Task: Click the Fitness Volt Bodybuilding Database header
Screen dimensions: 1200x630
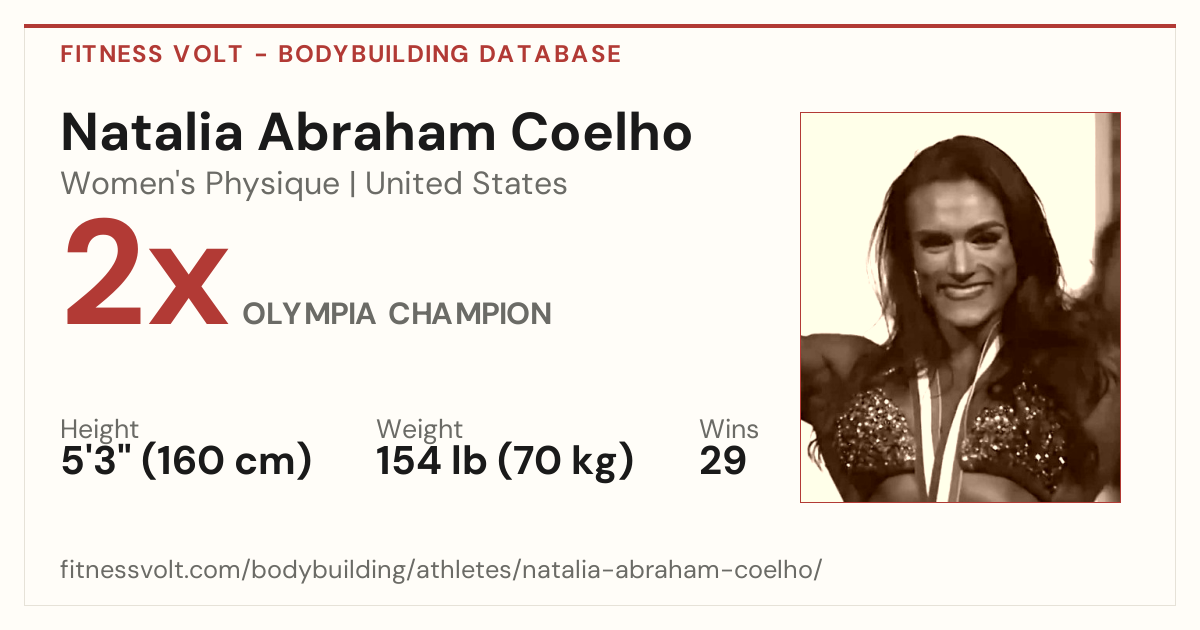Action: point(341,54)
